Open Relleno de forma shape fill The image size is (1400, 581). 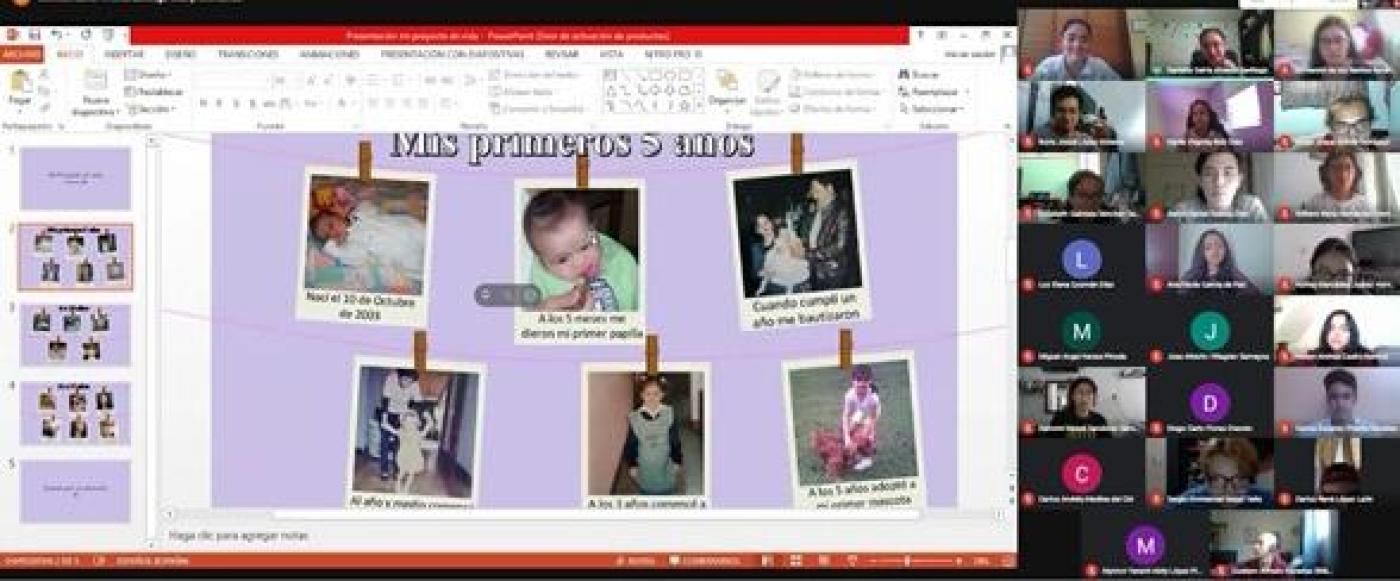[832, 74]
